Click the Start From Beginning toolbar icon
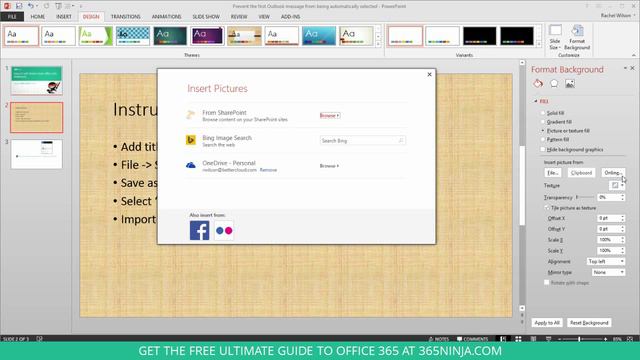 click(x=58, y=6)
